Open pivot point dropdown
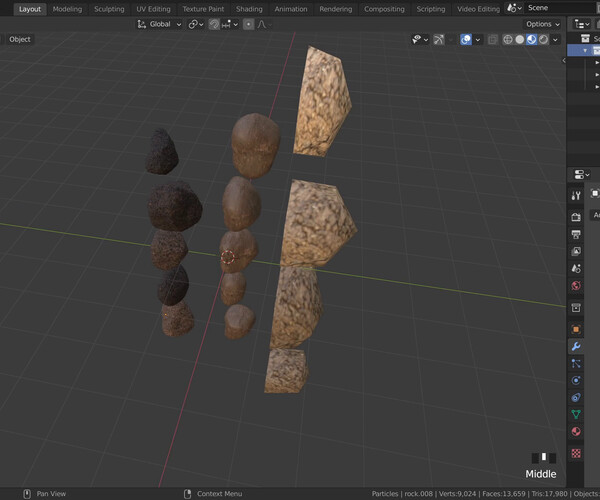This screenshot has width=600, height=500. (196, 24)
